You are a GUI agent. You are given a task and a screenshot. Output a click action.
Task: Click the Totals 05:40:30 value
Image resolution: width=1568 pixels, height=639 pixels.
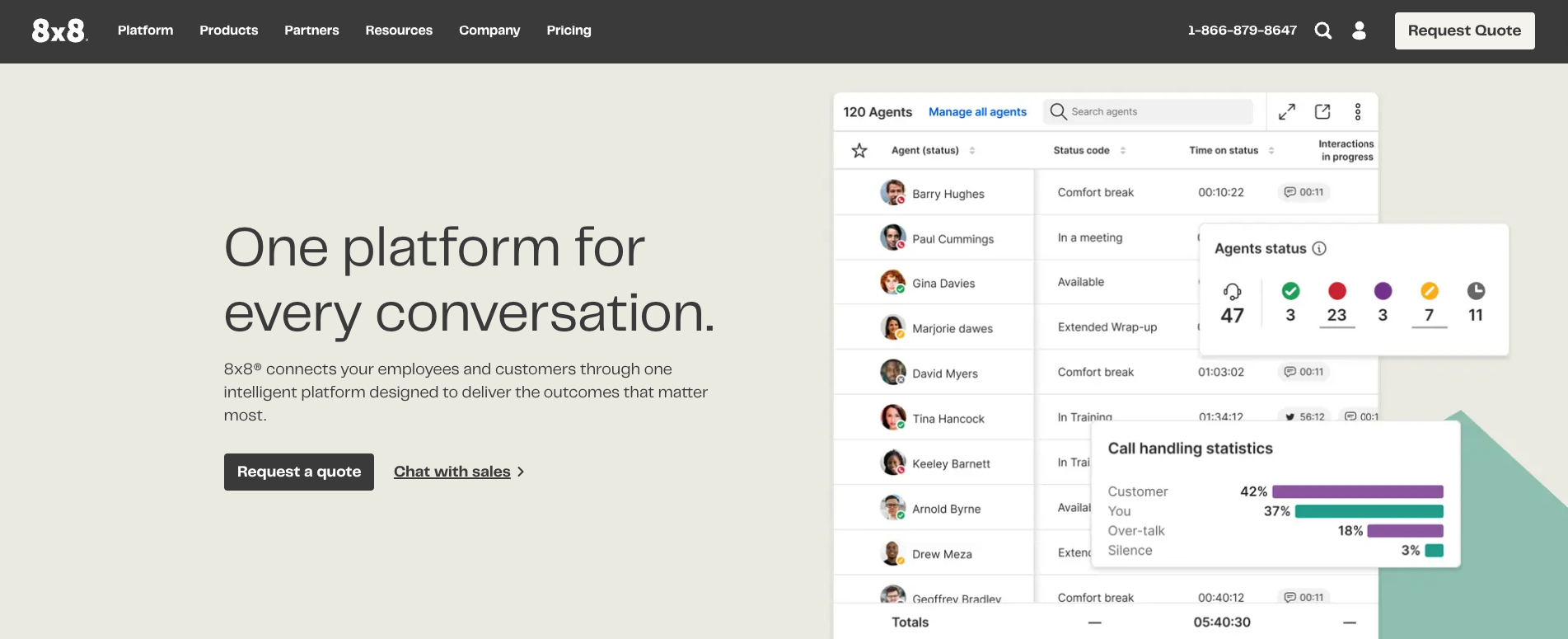[x=1222, y=623]
